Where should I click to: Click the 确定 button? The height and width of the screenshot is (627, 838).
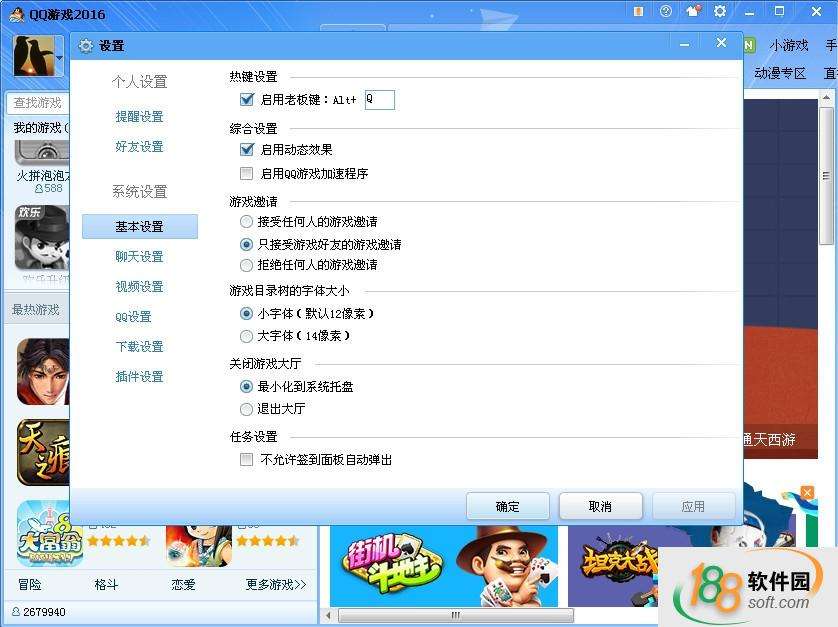click(508, 506)
